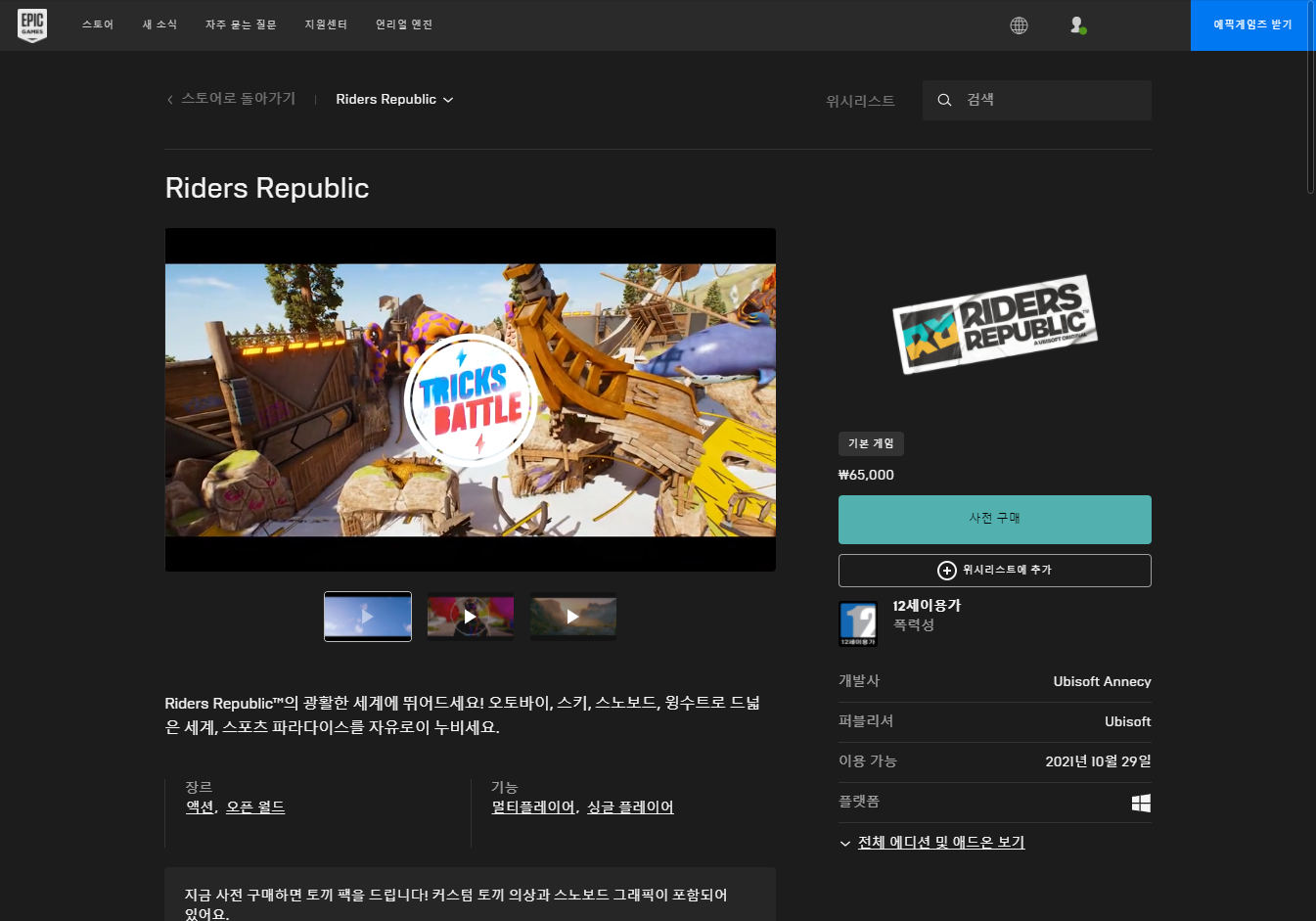Click the Ubisoft Annecy developer name
The height and width of the screenshot is (921, 1316).
1102,681
